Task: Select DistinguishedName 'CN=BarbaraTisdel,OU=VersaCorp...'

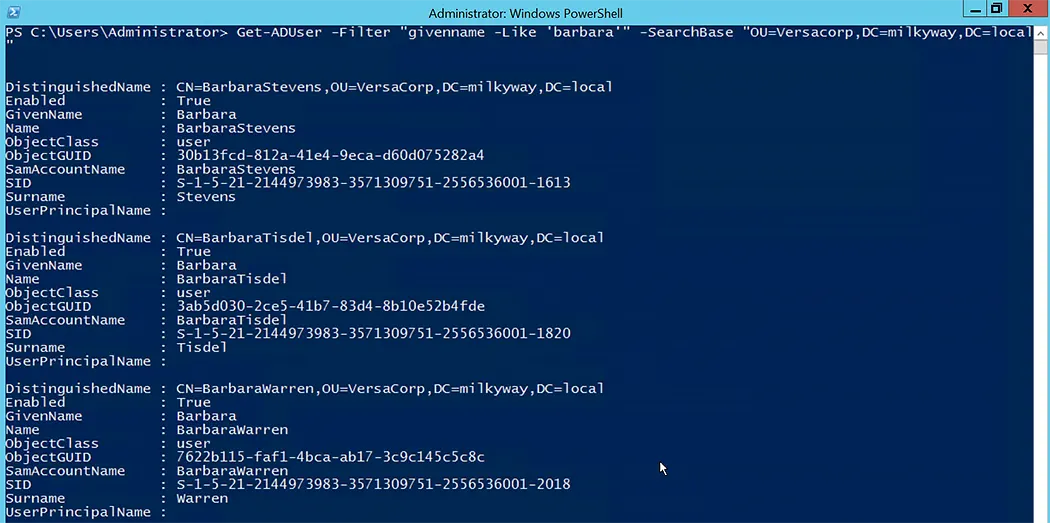Action: 390,238
